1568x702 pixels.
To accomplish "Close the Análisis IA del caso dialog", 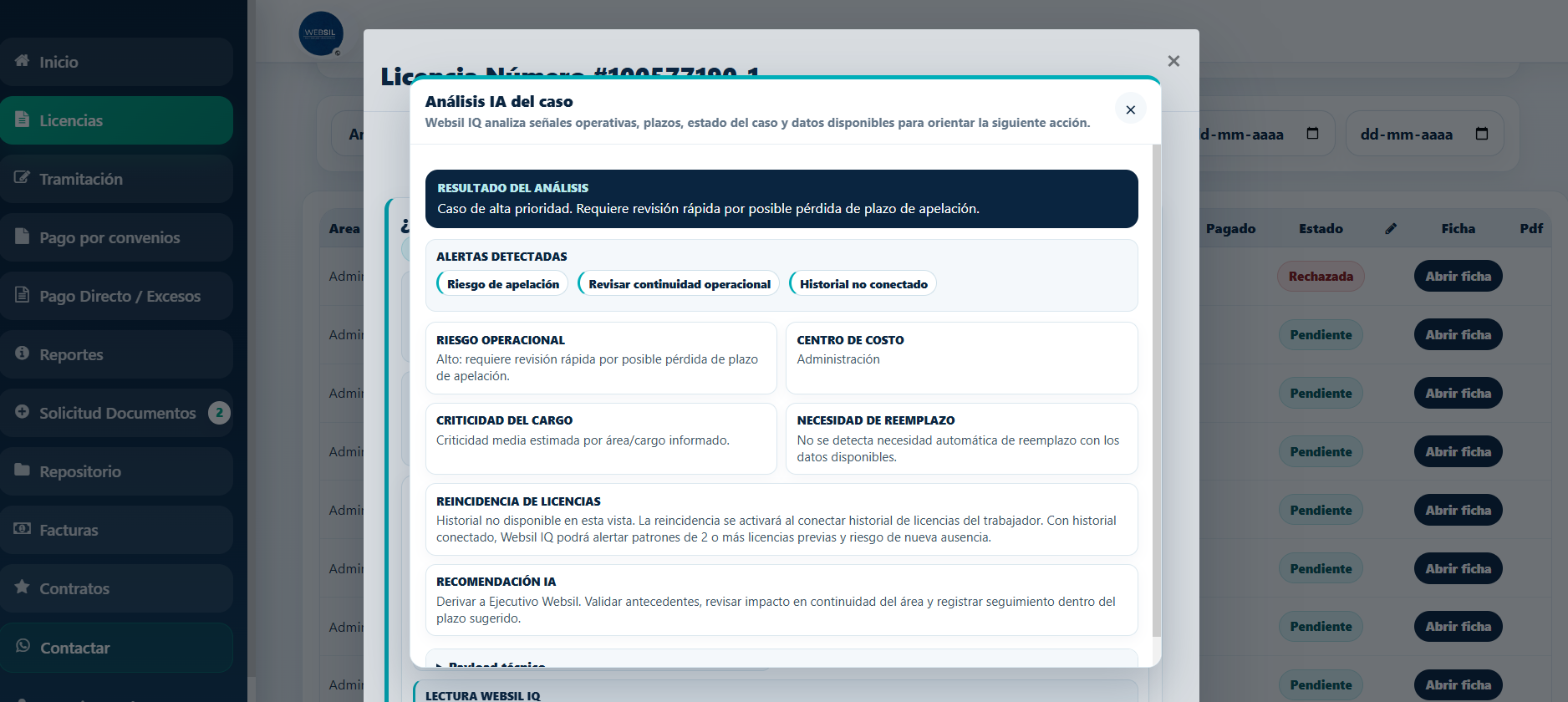I will (1130, 109).
